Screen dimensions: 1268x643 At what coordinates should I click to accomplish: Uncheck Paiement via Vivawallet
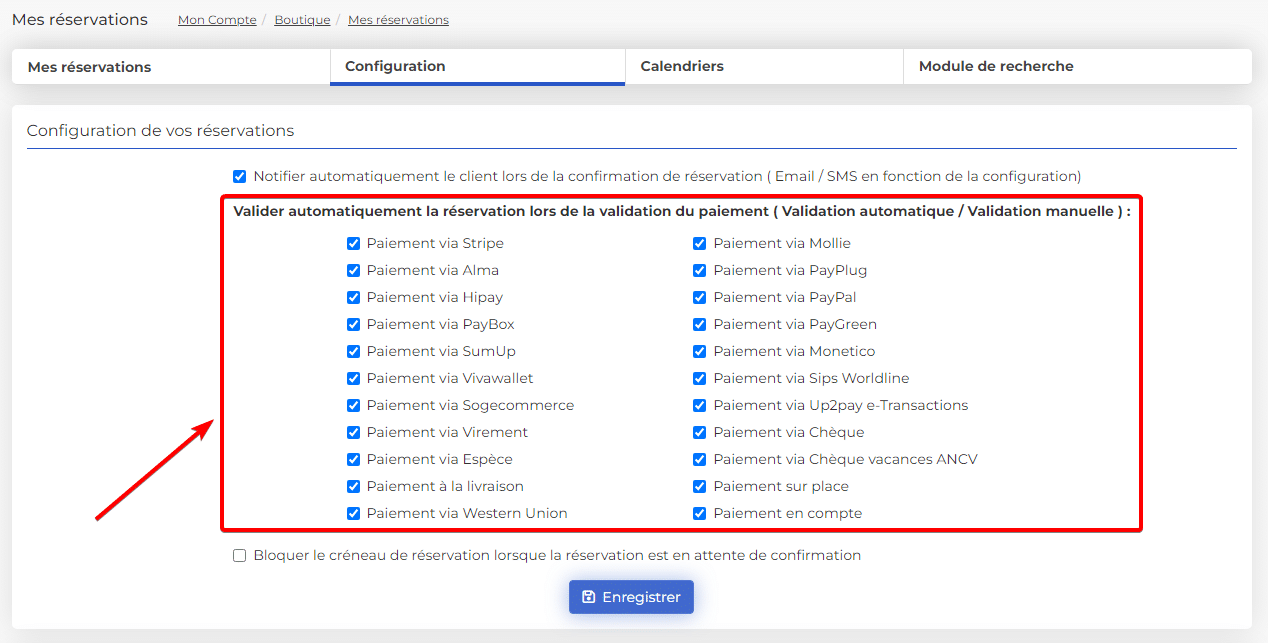pos(353,378)
